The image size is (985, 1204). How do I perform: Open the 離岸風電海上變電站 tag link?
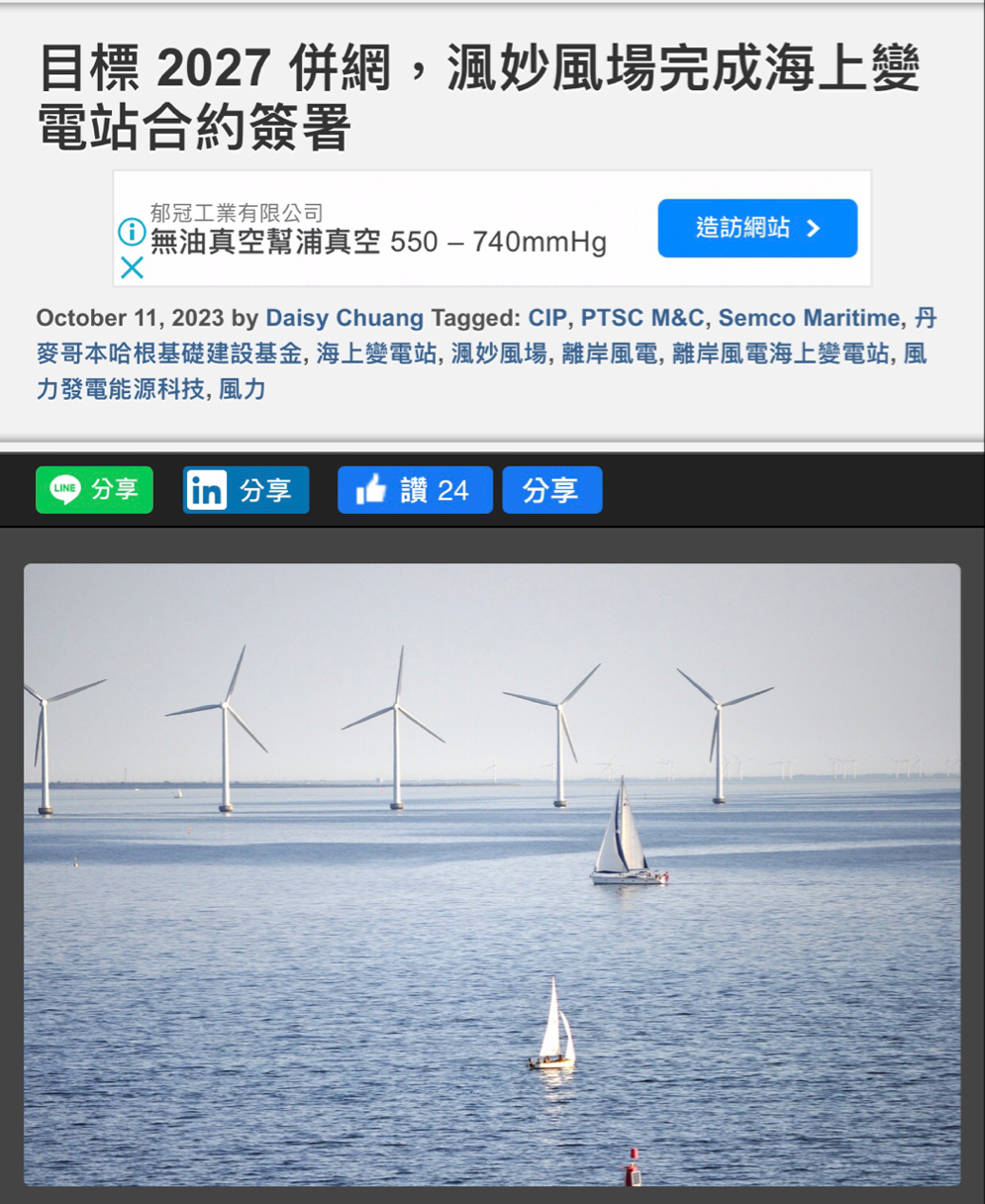[x=781, y=353]
